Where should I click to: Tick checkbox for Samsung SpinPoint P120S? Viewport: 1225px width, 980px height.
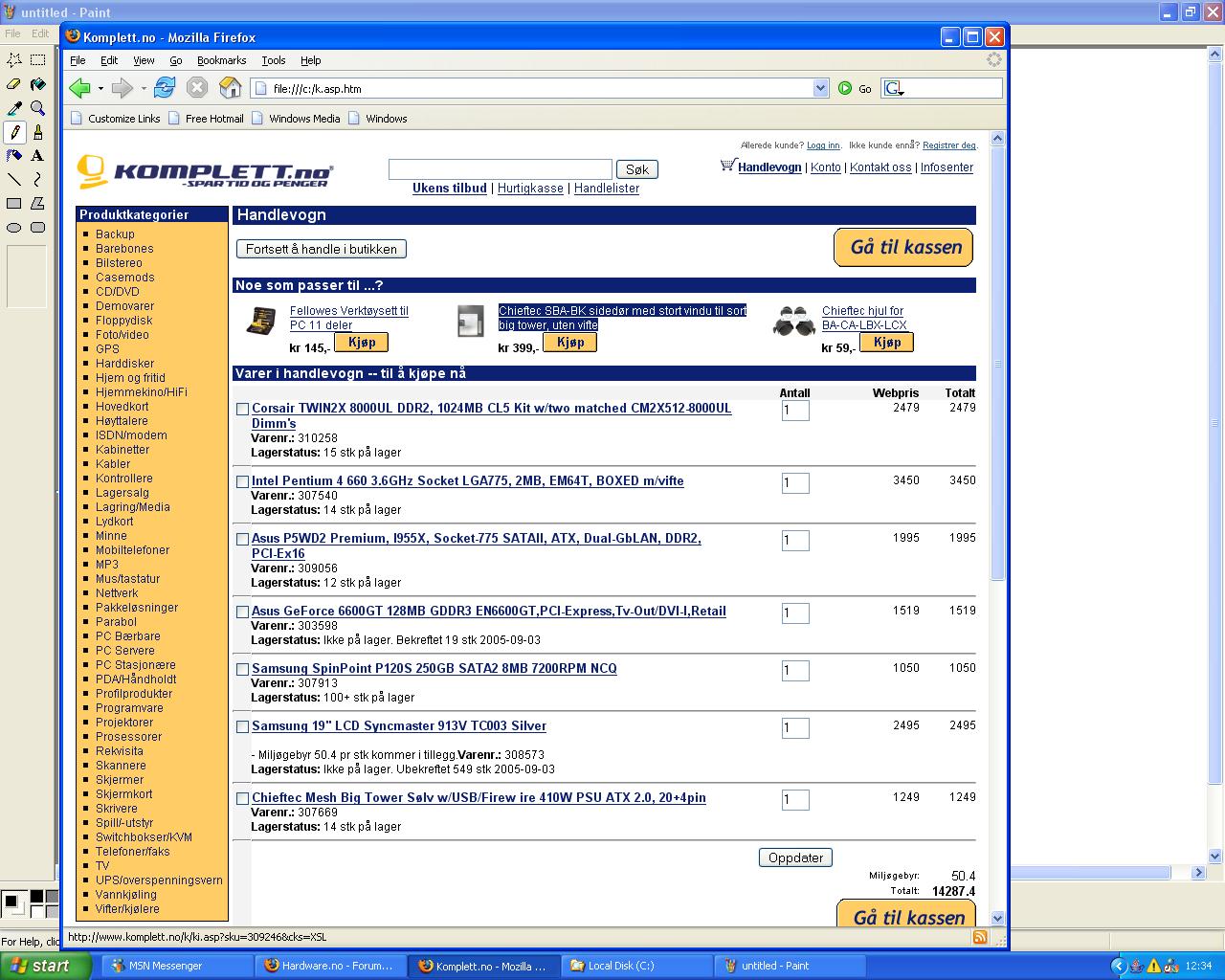click(x=243, y=670)
